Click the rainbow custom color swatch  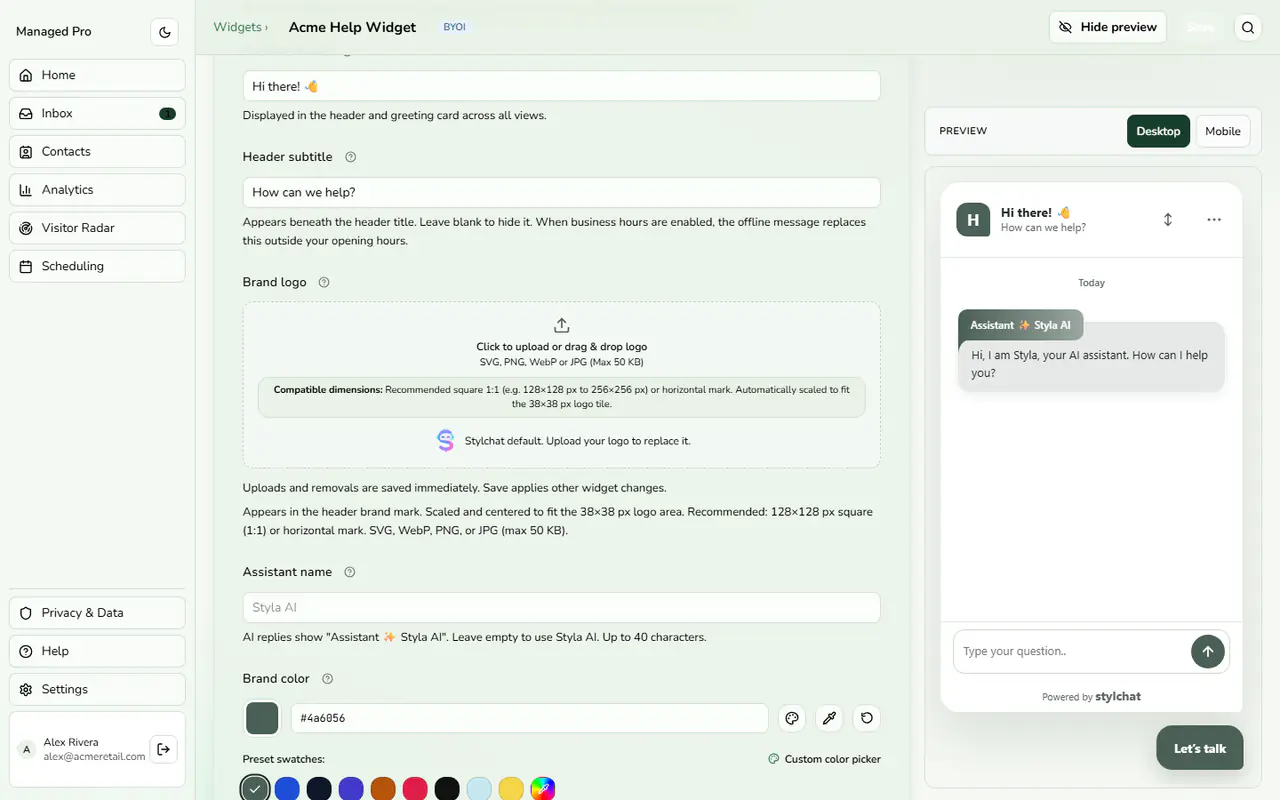pyautogui.click(x=543, y=789)
